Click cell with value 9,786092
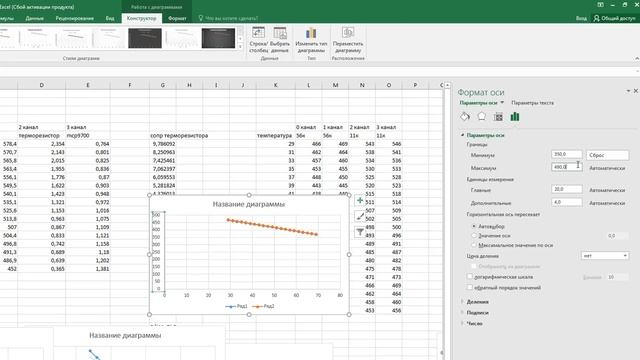640x360 pixels. [x=163, y=144]
